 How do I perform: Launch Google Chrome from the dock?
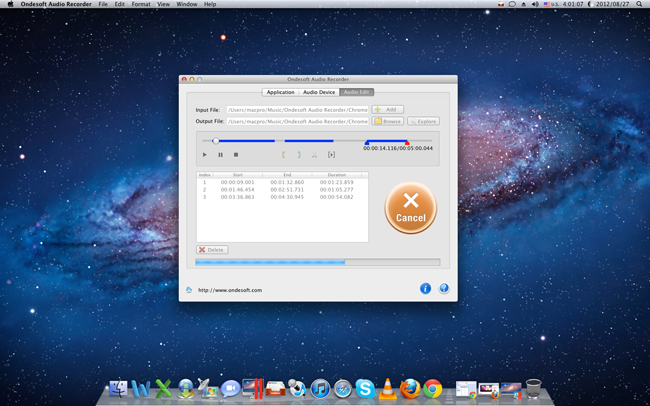432,389
